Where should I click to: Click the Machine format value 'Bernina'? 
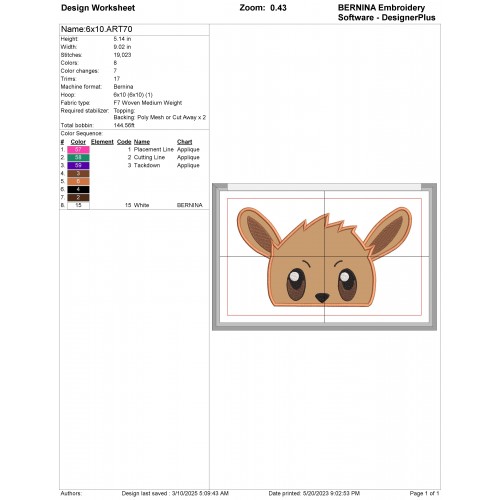123,87
